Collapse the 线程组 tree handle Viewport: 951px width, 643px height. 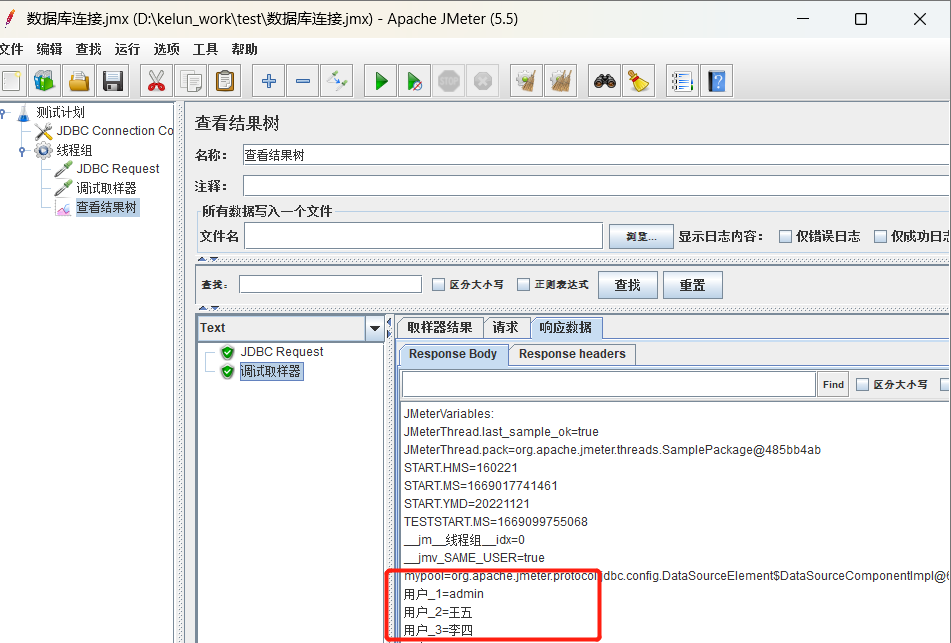pyautogui.click(x=22, y=150)
